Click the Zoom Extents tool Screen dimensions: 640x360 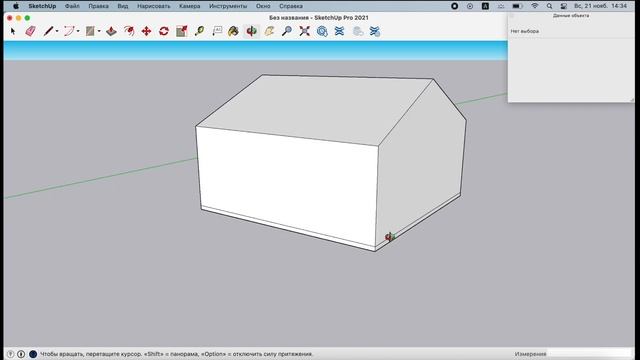pos(304,31)
